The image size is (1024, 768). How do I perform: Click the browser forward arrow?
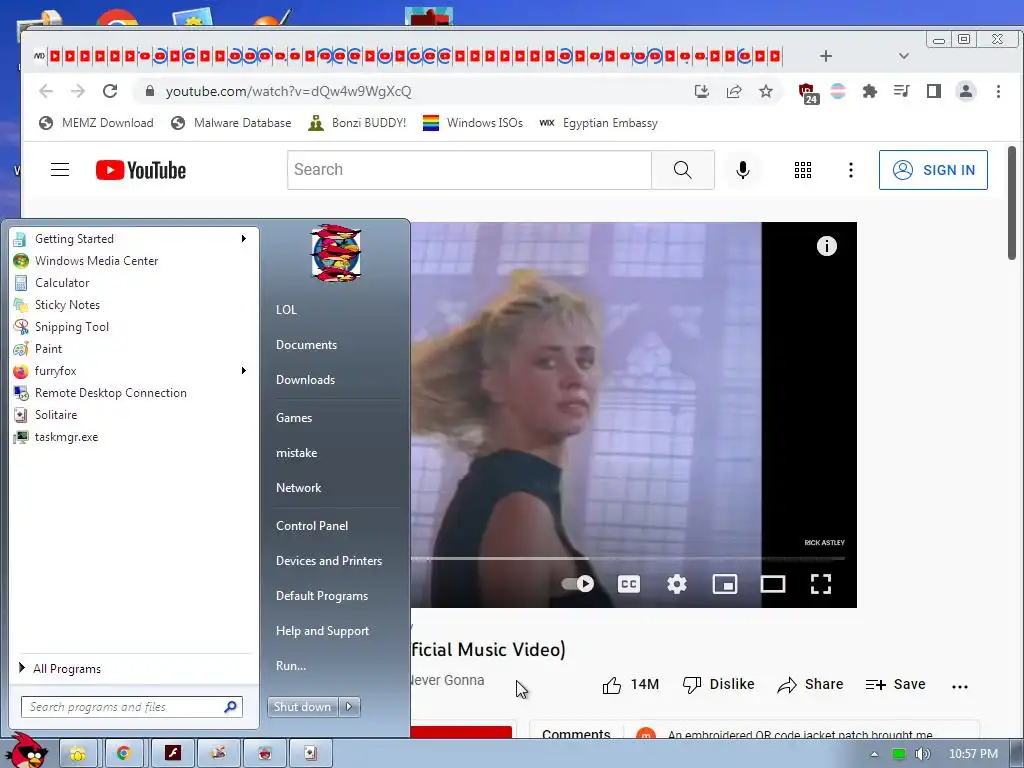tap(78, 91)
